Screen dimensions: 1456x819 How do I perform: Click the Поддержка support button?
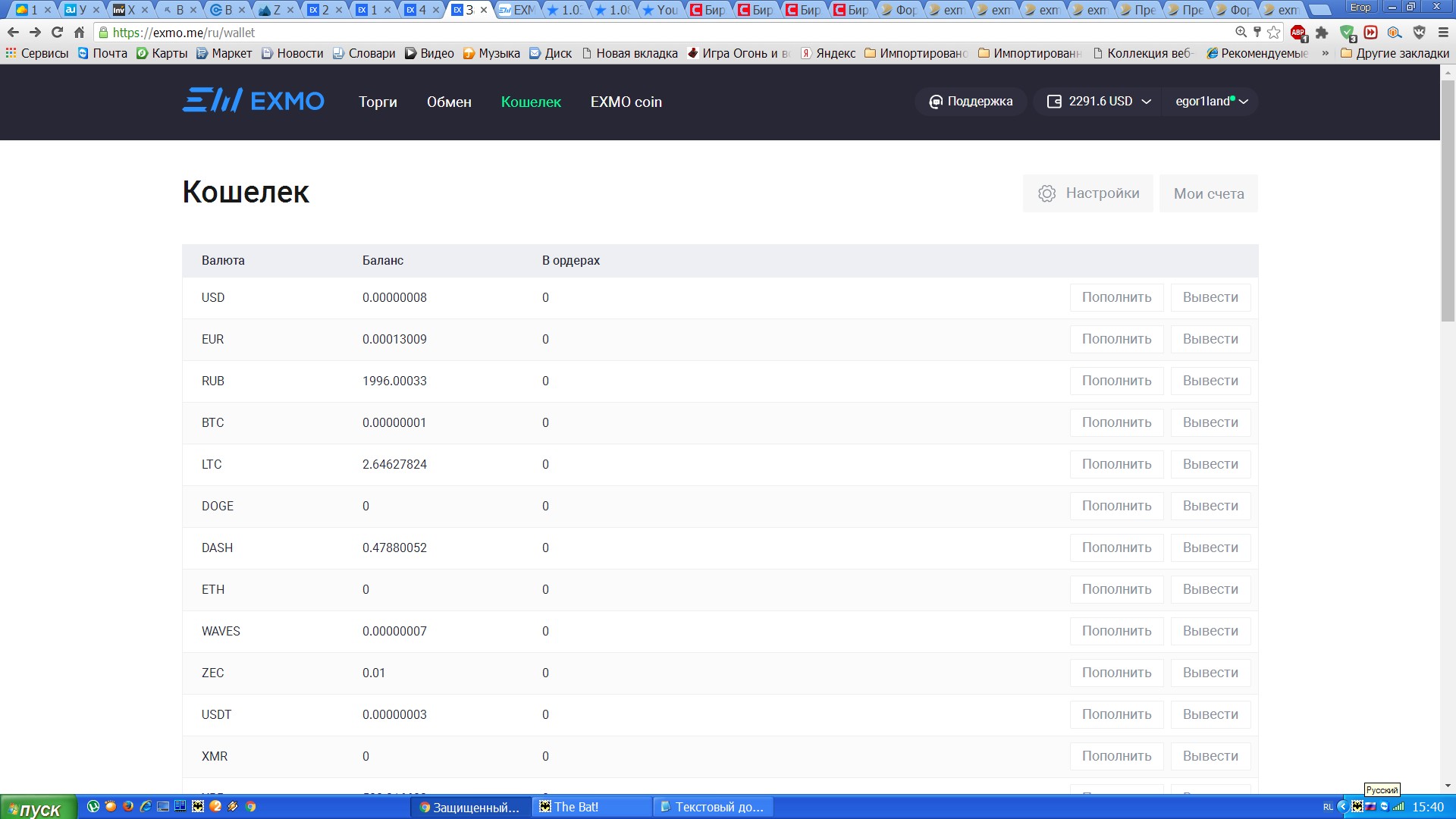[x=971, y=102]
